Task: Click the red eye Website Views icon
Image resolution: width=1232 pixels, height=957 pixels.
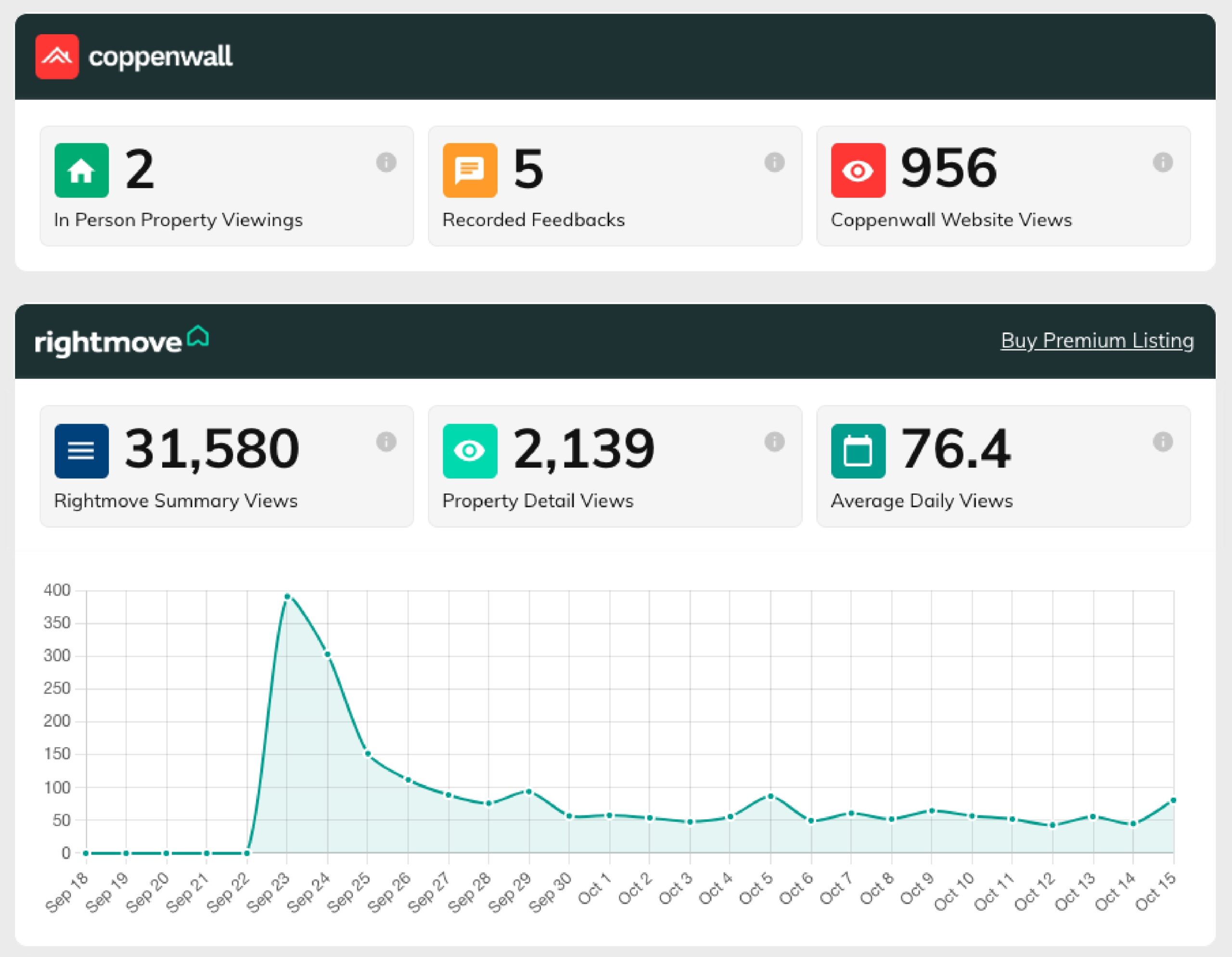Action: pyautogui.click(x=858, y=170)
